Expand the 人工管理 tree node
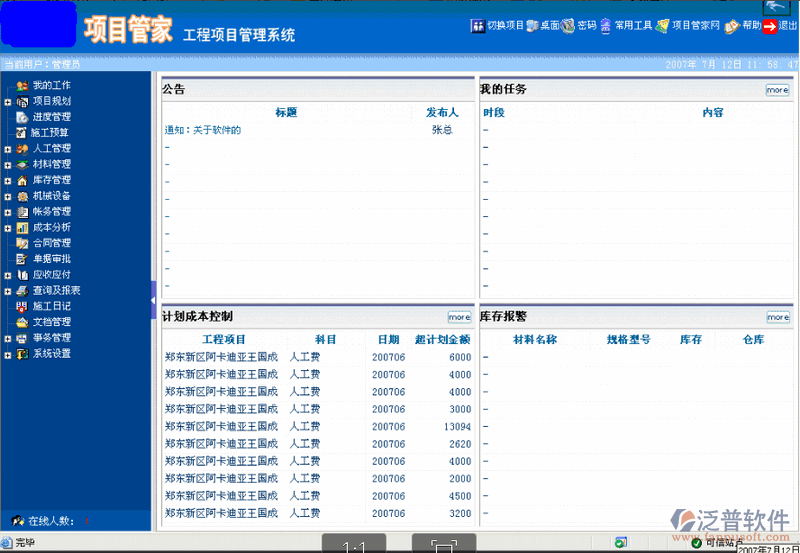This screenshot has width=800, height=553. pyautogui.click(x=8, y=149)
